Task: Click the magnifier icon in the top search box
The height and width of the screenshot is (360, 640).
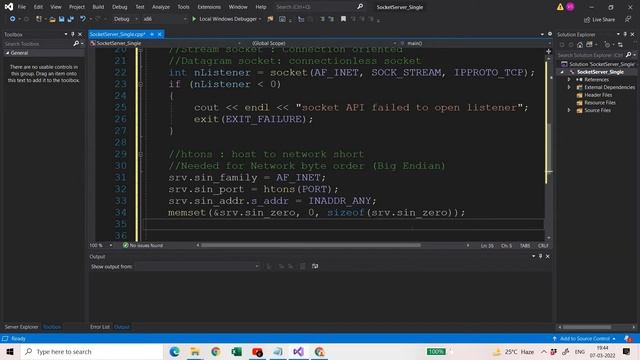Action: (x=360, y=7)
